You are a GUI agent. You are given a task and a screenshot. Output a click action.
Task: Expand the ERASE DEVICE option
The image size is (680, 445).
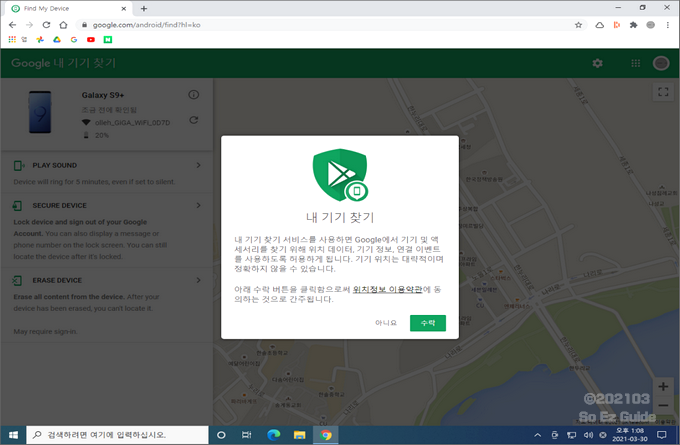coord(198,280)
